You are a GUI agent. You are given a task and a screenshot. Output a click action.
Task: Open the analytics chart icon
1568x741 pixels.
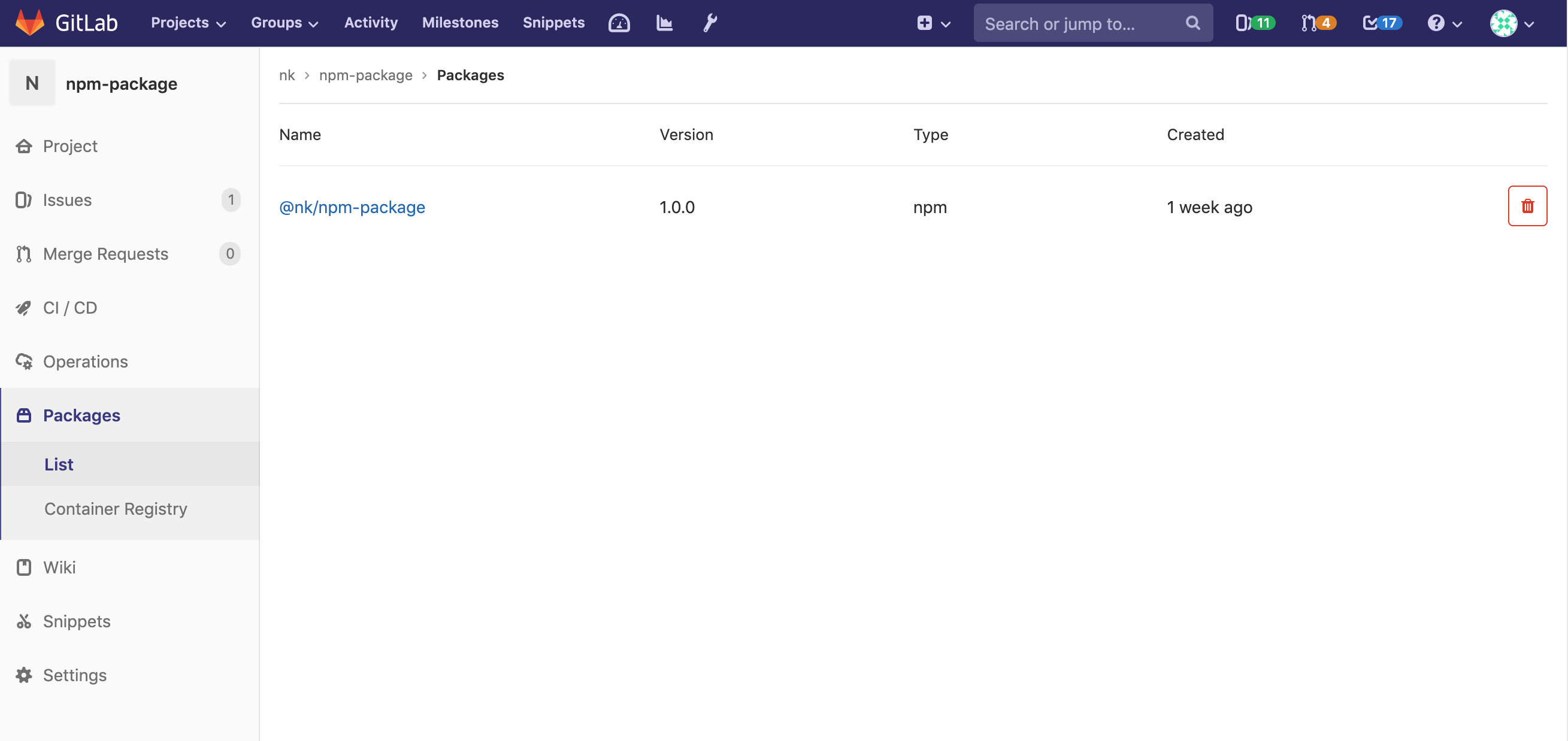tap(664, 23)
